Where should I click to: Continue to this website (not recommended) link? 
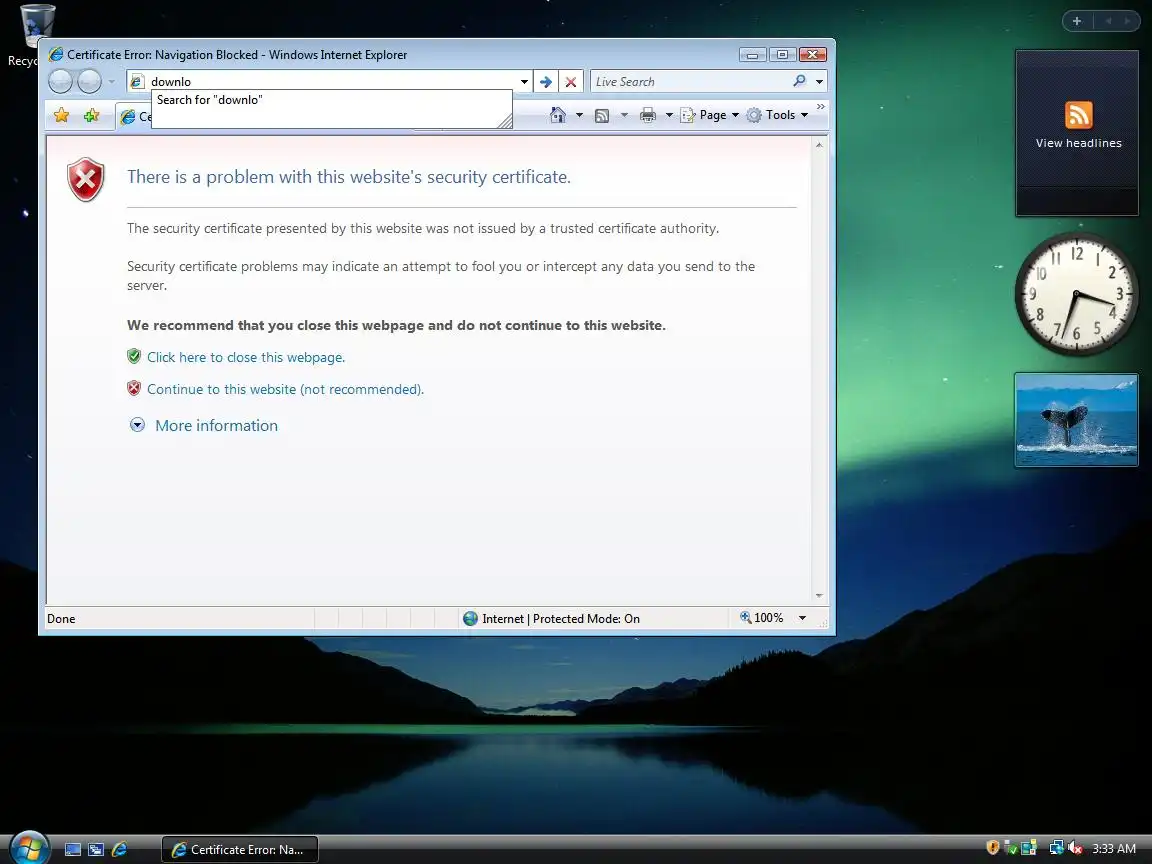coord(285,389)
